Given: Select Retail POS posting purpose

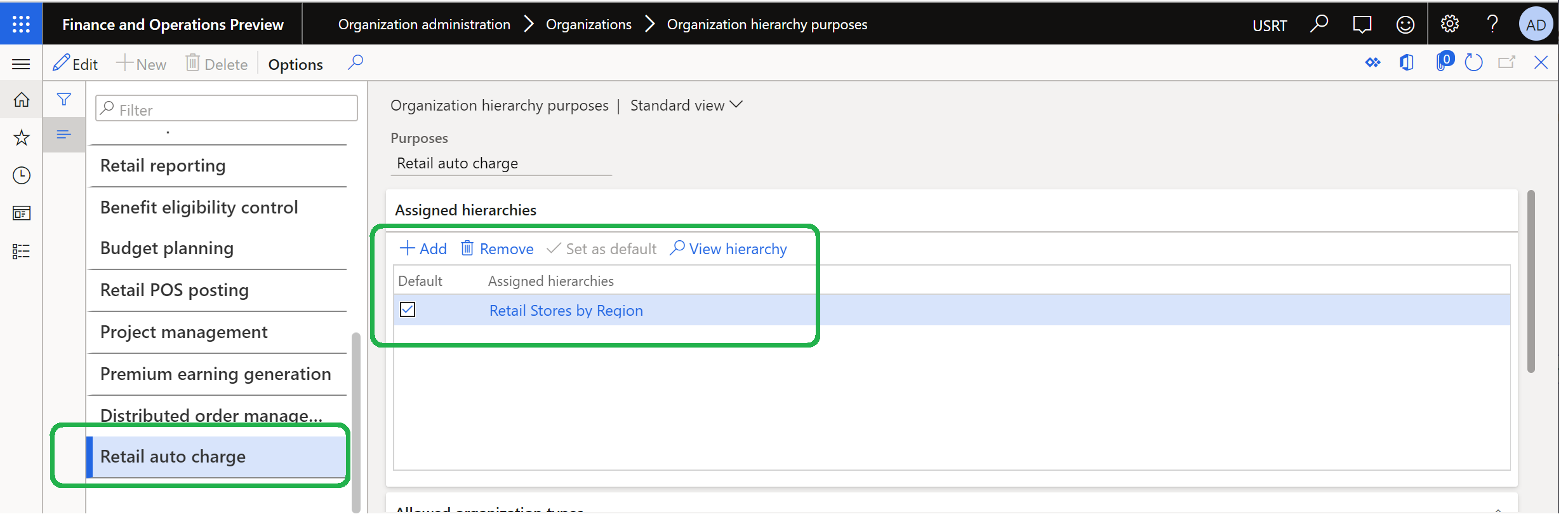Looking at the screenshot, I should (x=216, y=290).
